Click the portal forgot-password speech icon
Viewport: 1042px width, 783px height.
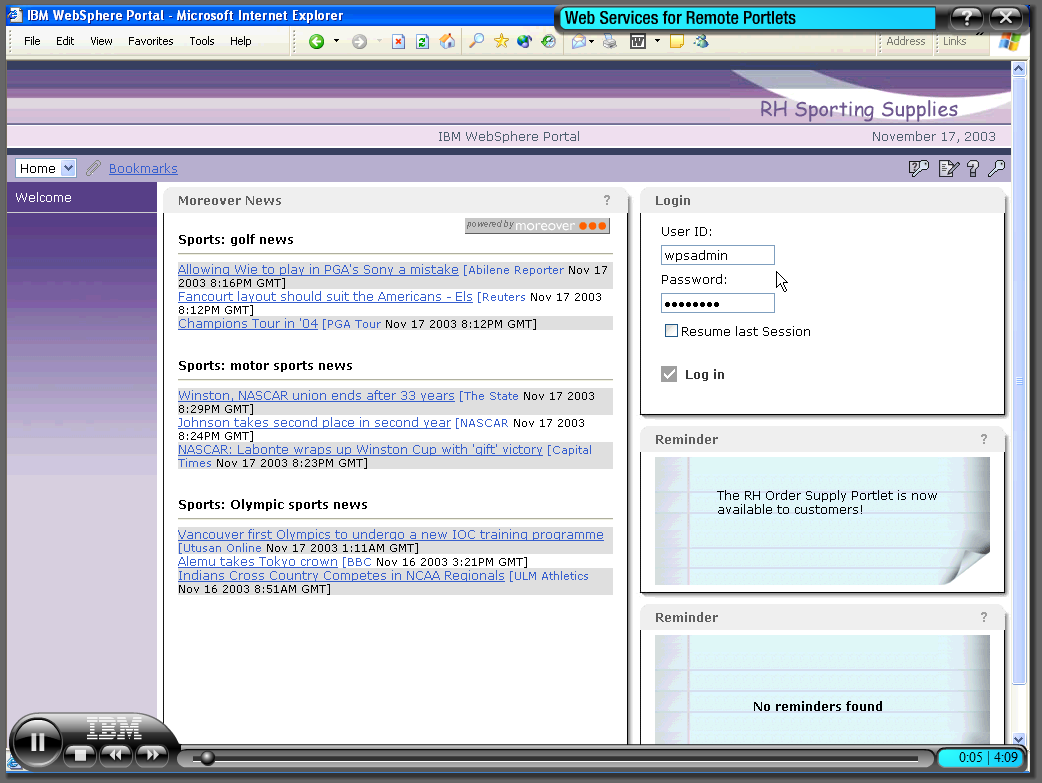918,169
